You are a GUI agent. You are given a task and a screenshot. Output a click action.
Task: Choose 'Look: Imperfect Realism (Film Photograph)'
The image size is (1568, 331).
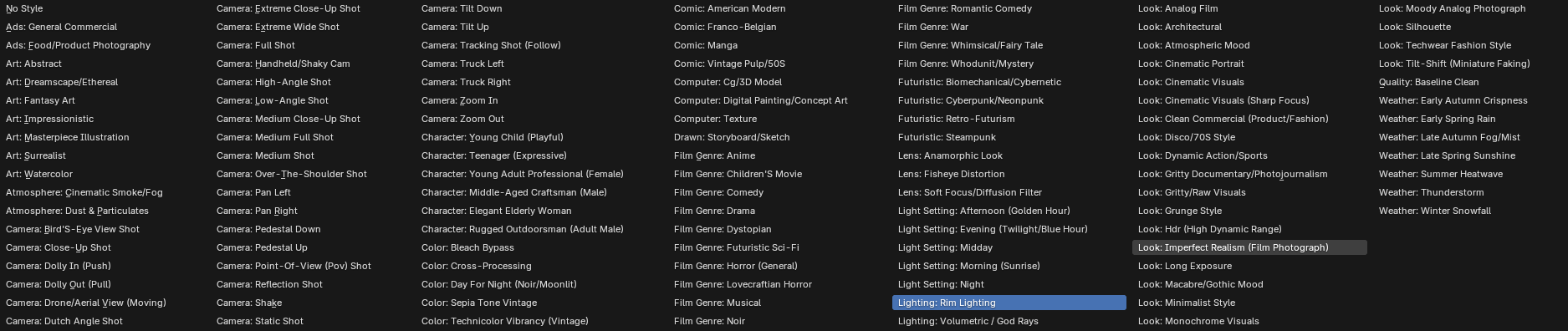pyautogui.click(x=1249, y=247)
